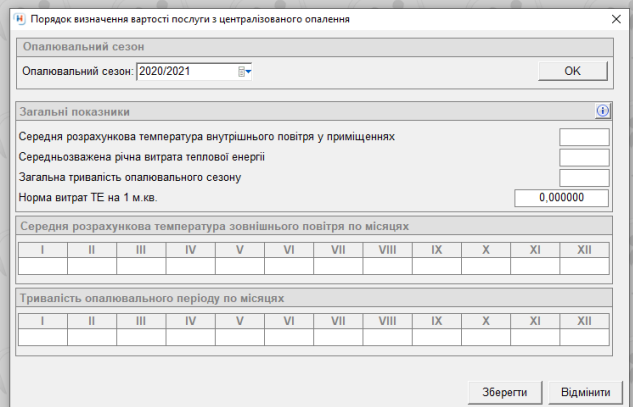
Task: Click the Середньозважена річна витрата field
Action: point(584,157)
